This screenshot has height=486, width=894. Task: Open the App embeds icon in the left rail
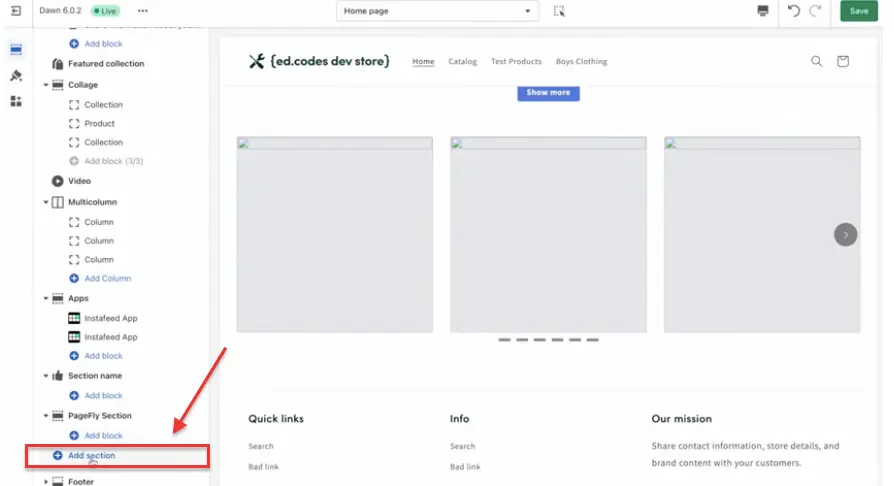[x=16, y=102]
